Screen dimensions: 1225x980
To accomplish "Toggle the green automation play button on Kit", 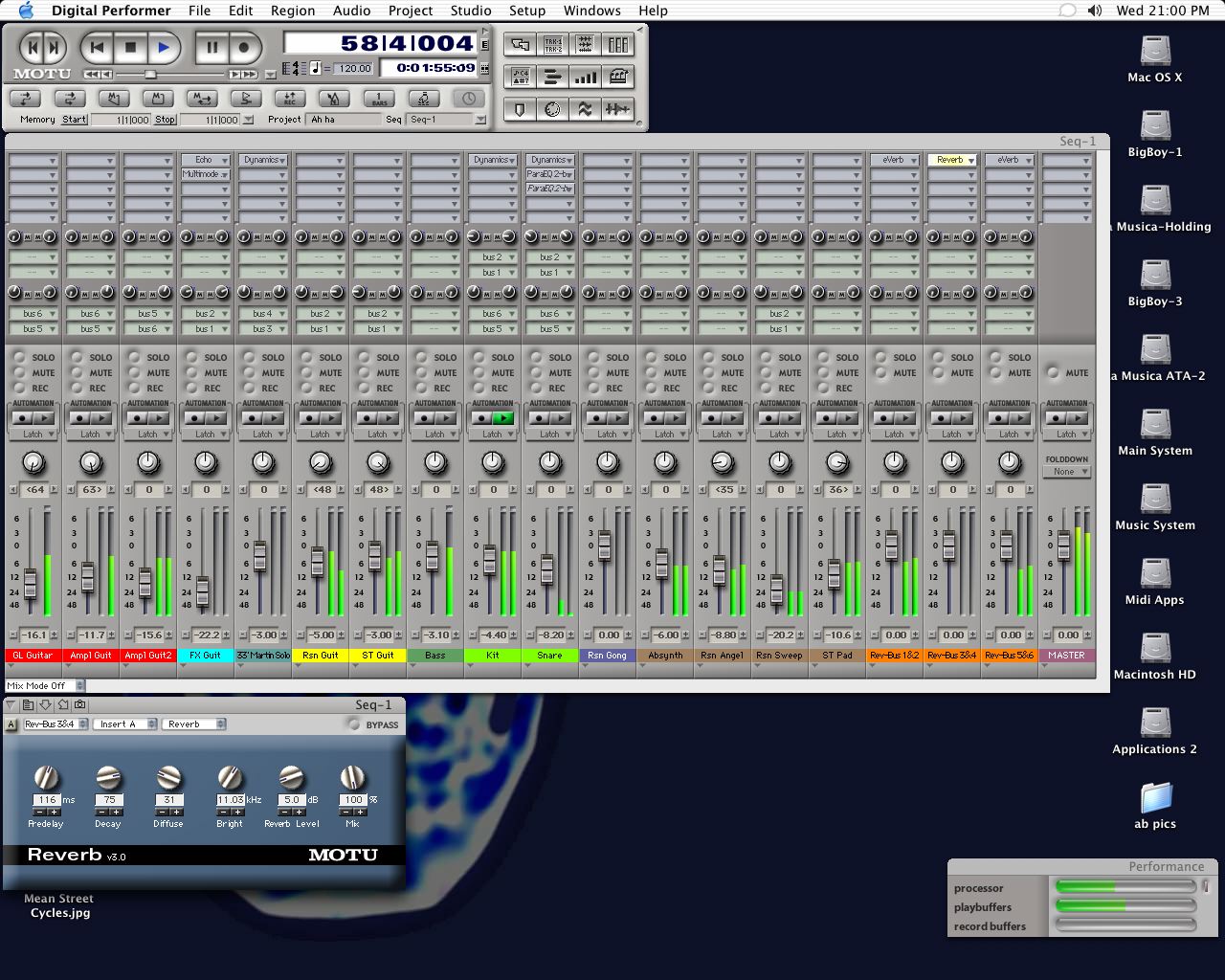I will (x=503, y=418).
